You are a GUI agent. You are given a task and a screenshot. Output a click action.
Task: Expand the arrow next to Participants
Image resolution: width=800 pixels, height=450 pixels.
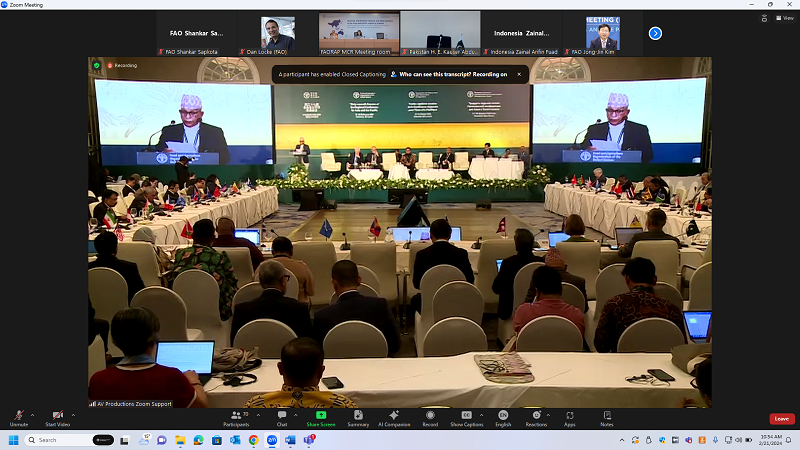click(x=255, y=413)
